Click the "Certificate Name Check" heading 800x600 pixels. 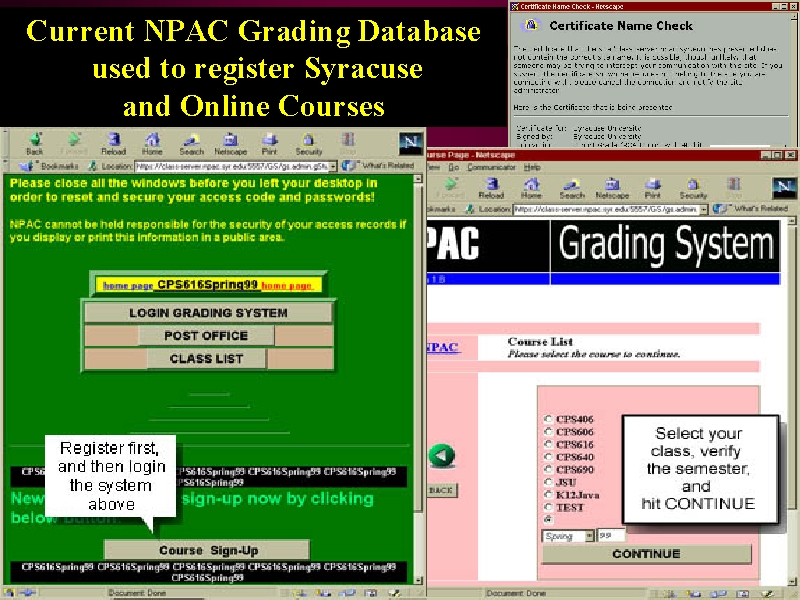[621, 26]
